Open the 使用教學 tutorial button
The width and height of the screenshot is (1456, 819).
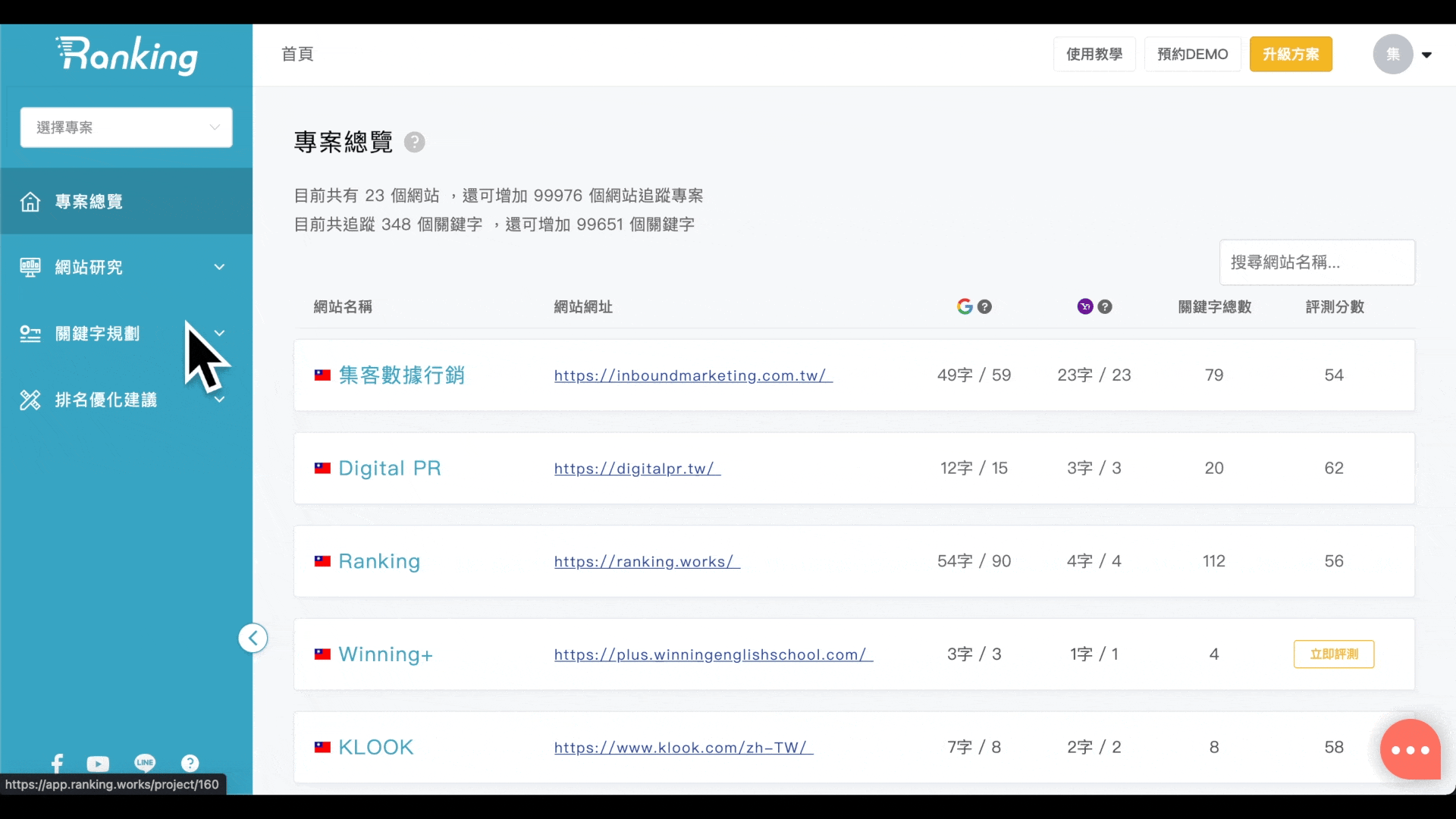(x=1094, y=54)
